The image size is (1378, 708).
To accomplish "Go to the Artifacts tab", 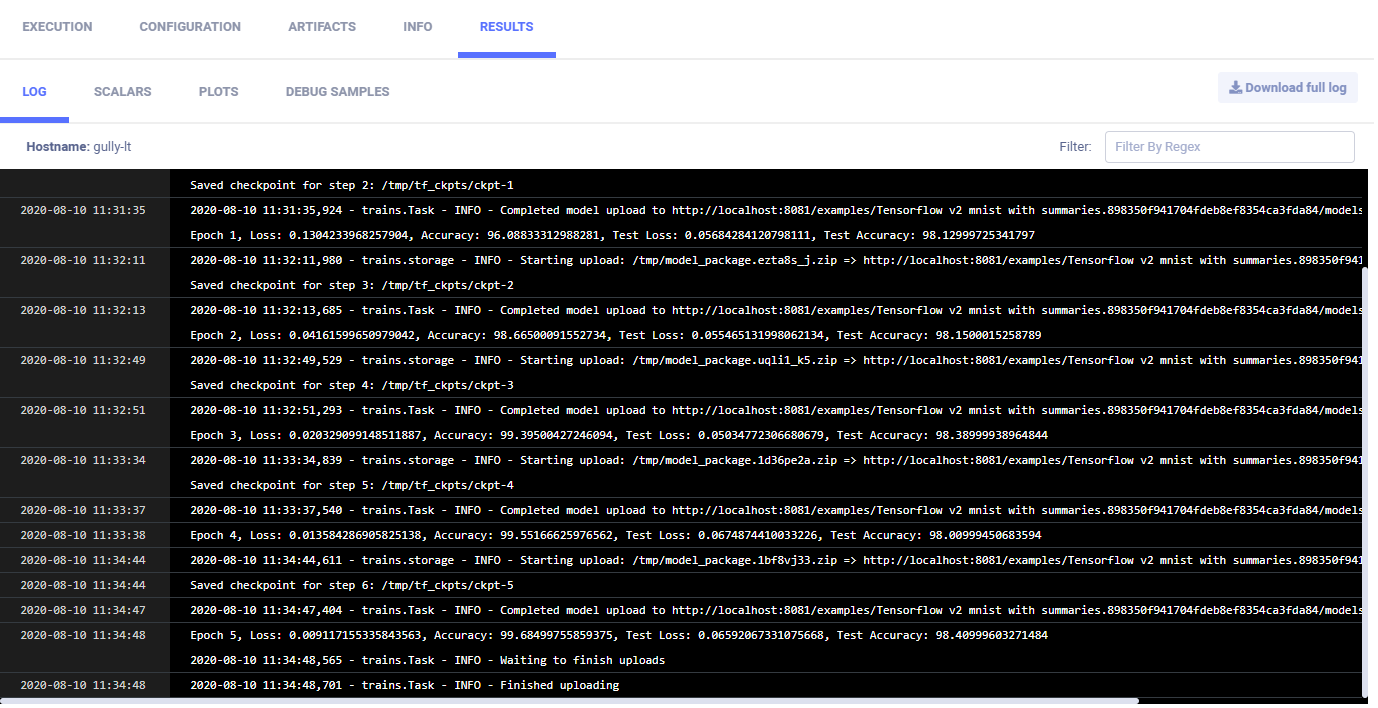I will (322, 27).
